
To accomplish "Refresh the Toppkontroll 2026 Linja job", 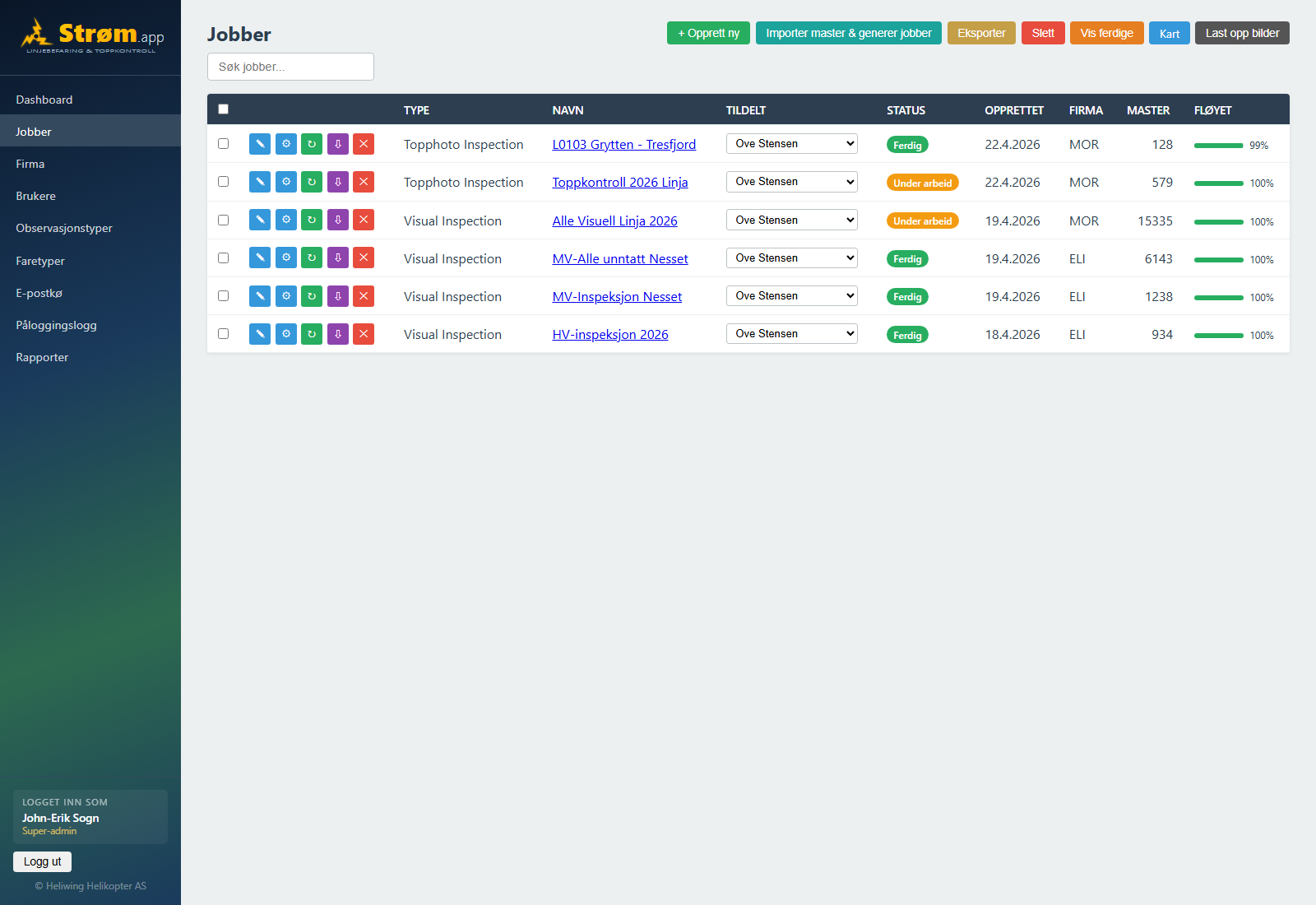I will coord(312,182).
